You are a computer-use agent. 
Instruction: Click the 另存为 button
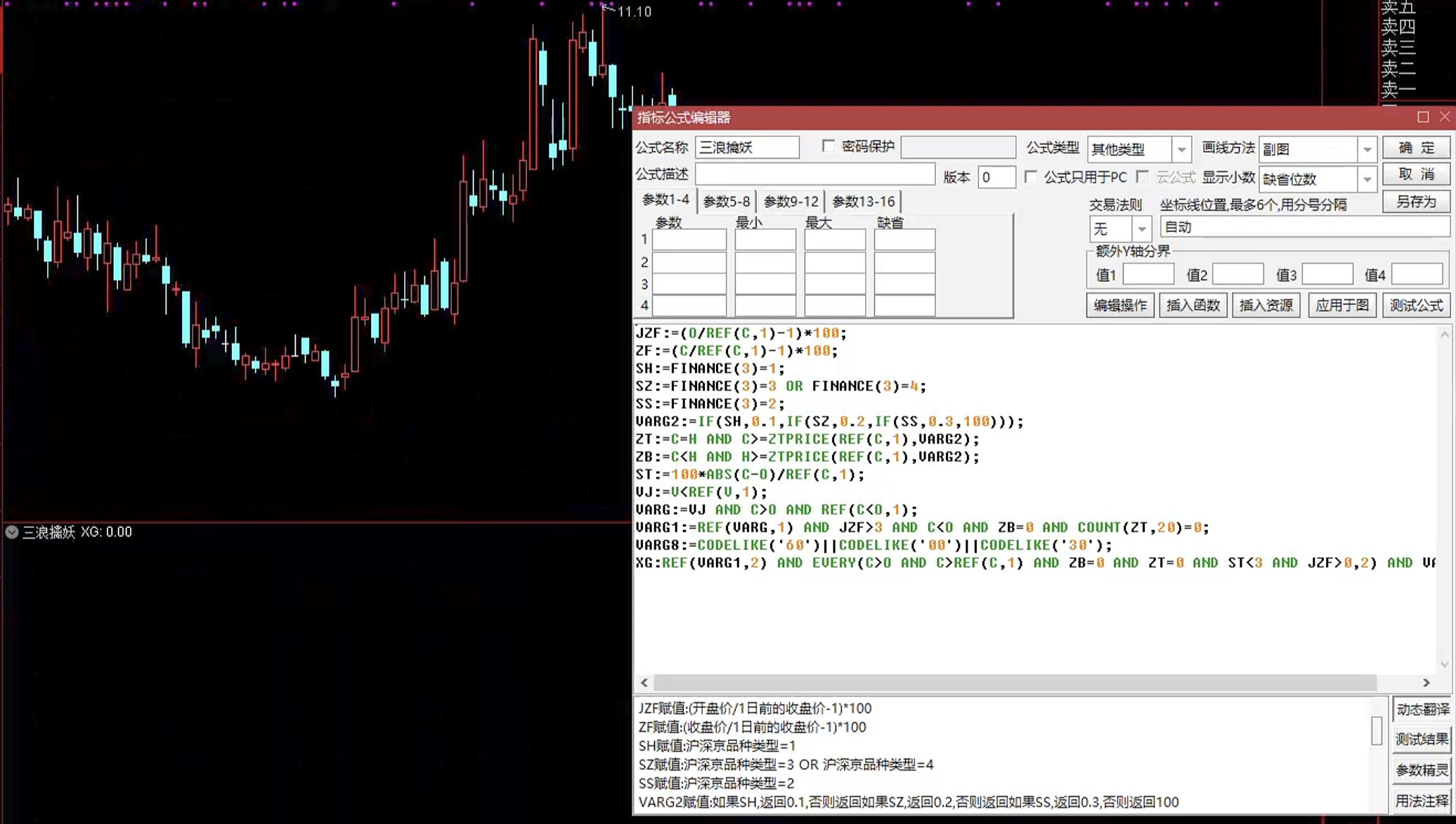(1416, 202)
